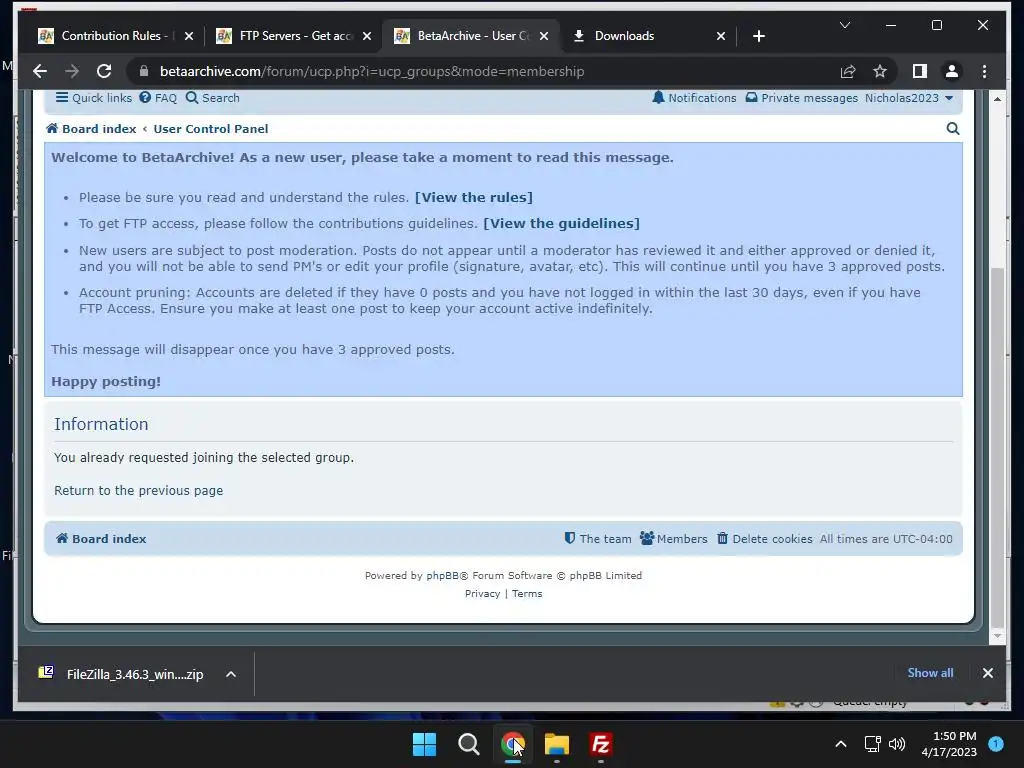The image size is (1024, 768).
Task: Click the Chrome taskbar icon
Action: (513, 744)
